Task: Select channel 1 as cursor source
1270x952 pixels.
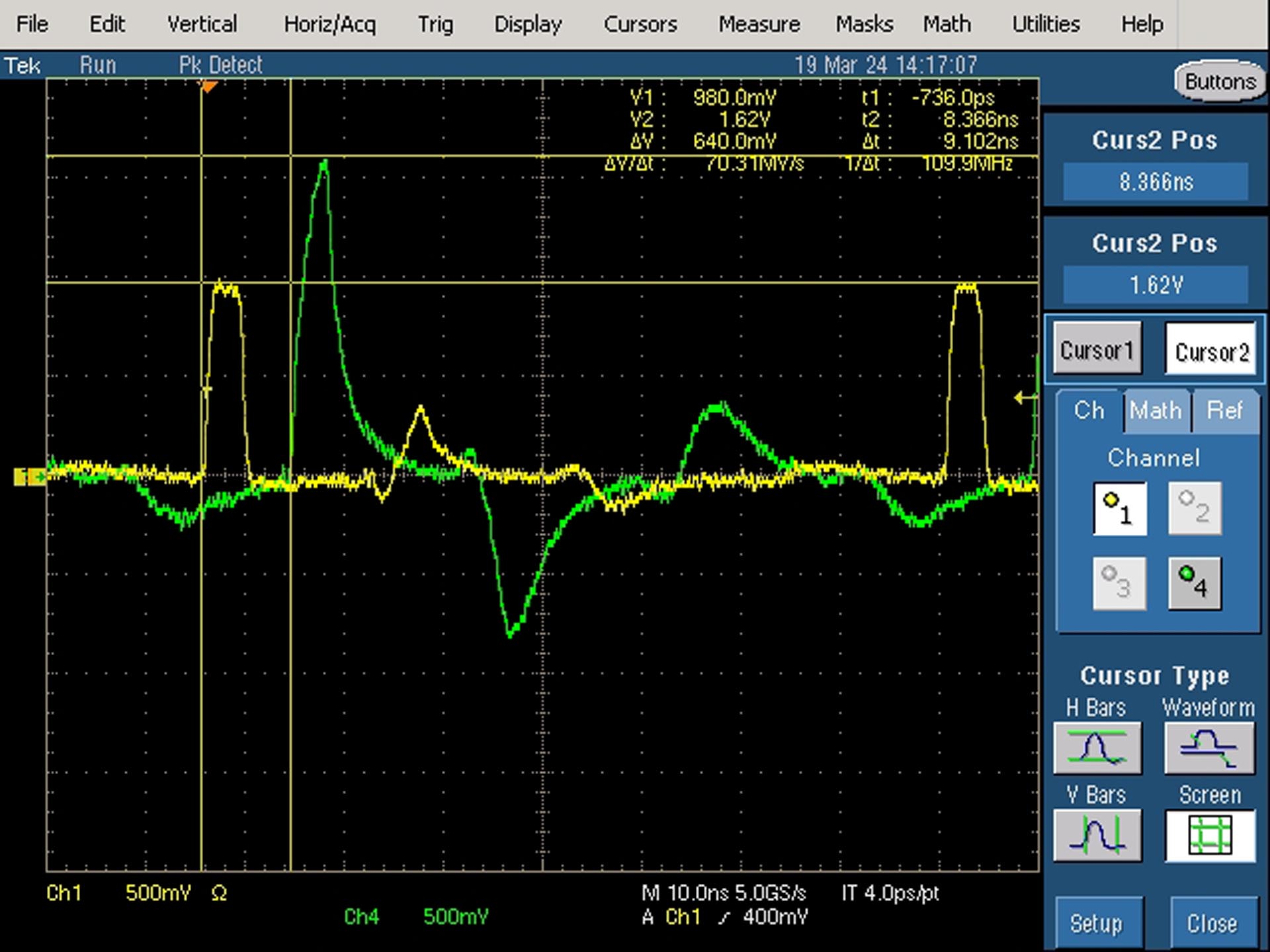Action: pos(1119,508)
